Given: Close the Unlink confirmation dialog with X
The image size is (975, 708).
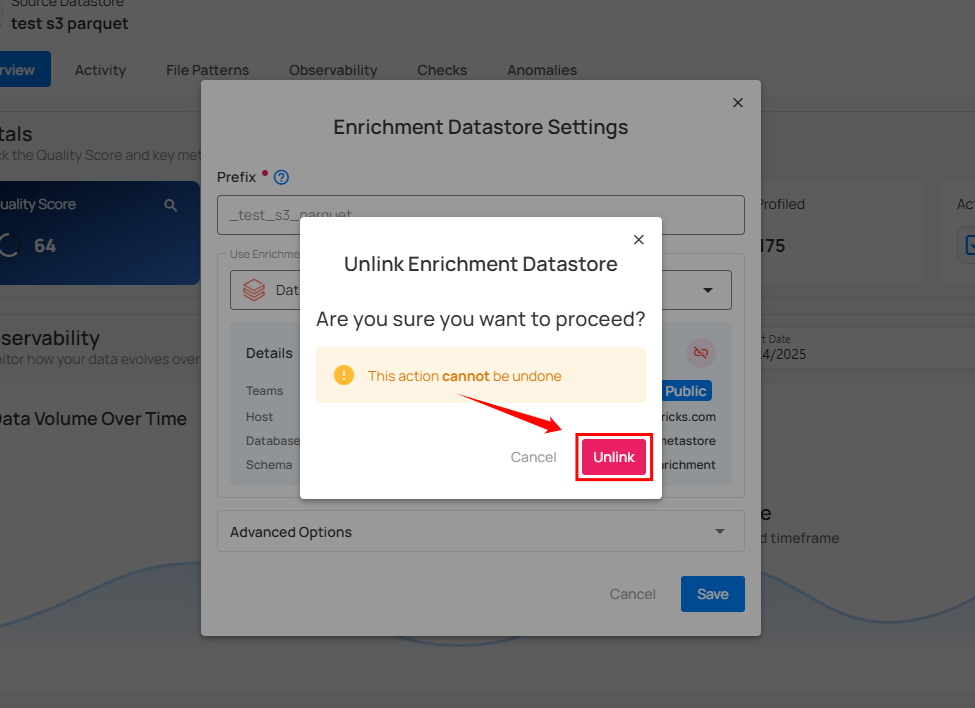Looking at the screenshot, I should pyautogui.click(x=639, y=240).
